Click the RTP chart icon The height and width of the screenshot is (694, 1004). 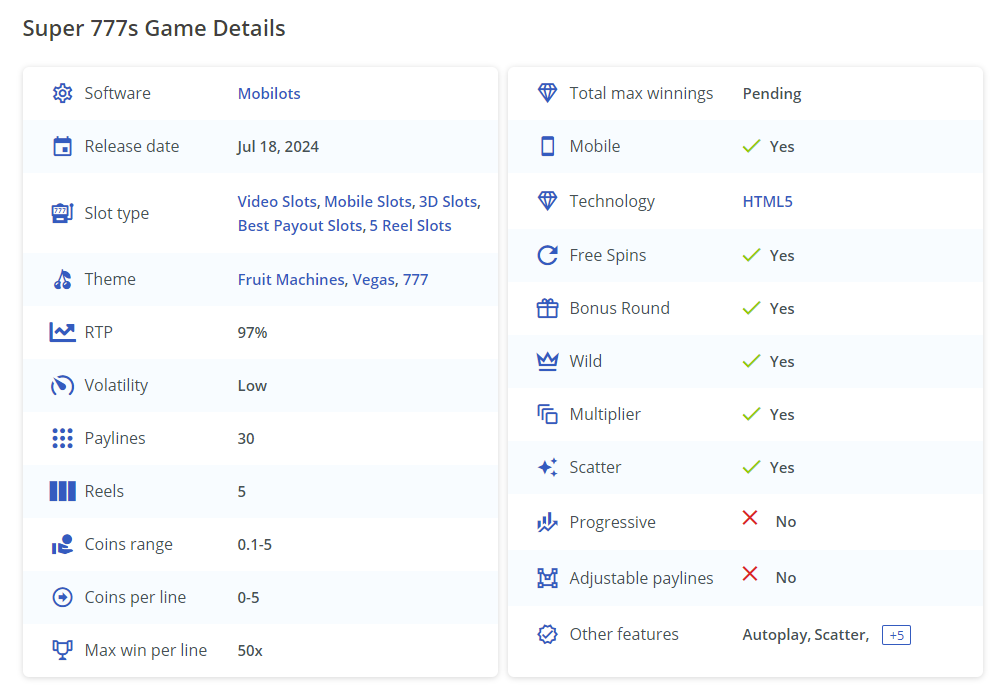62,332
